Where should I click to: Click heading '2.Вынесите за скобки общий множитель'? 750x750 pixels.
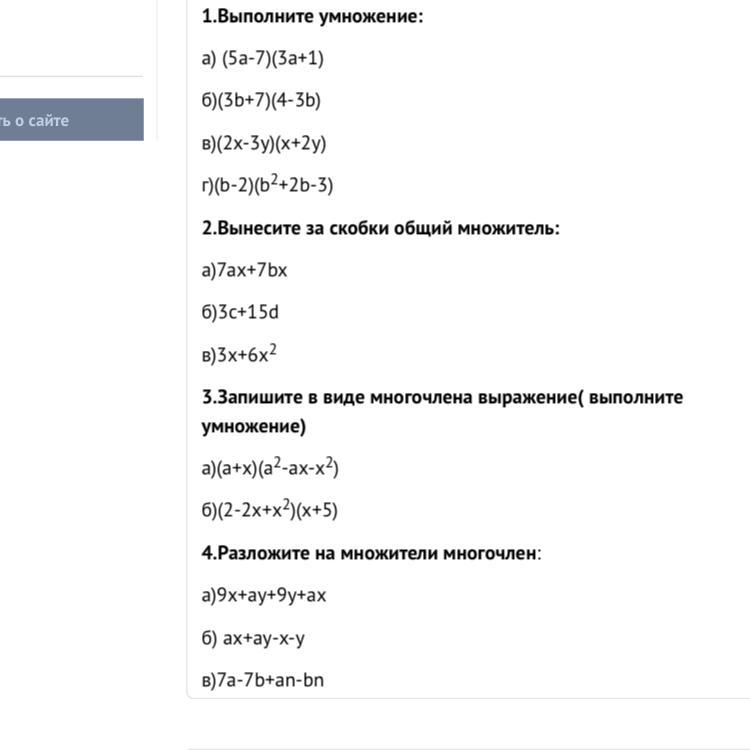[380, 228]
